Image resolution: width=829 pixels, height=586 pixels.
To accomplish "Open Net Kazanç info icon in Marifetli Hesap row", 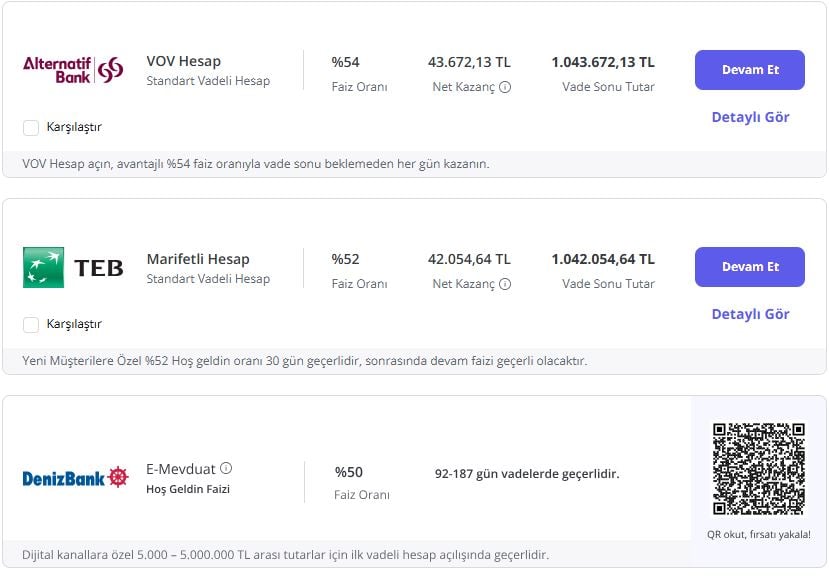I will click(505, 284).
